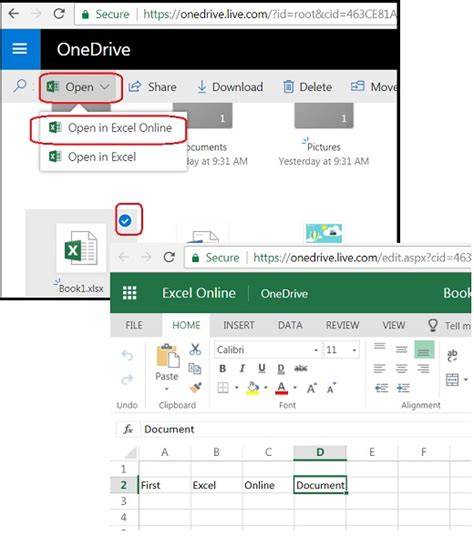Click Download in the OneDrive toolbar
This screenshot has height=536, width=474.
tap(230, 87)
